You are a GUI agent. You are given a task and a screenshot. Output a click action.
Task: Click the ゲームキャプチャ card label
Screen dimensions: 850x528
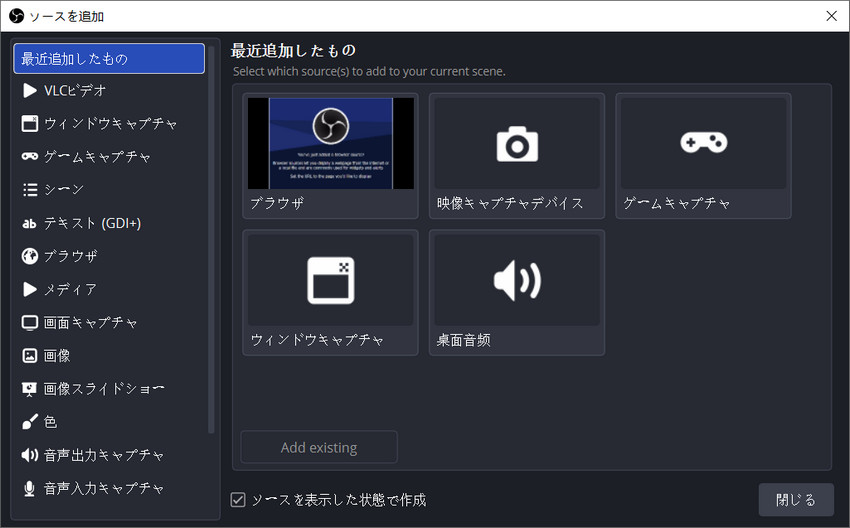(677, 203)
